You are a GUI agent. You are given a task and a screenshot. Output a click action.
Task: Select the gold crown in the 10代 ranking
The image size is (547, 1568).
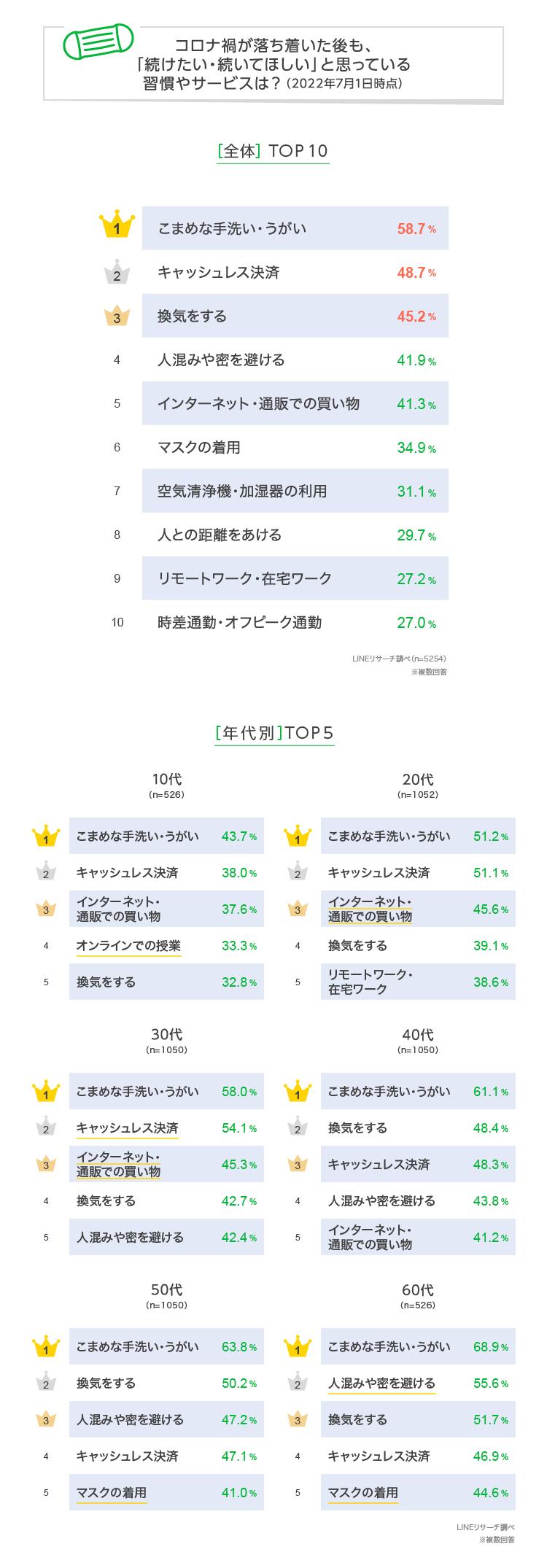46,837
